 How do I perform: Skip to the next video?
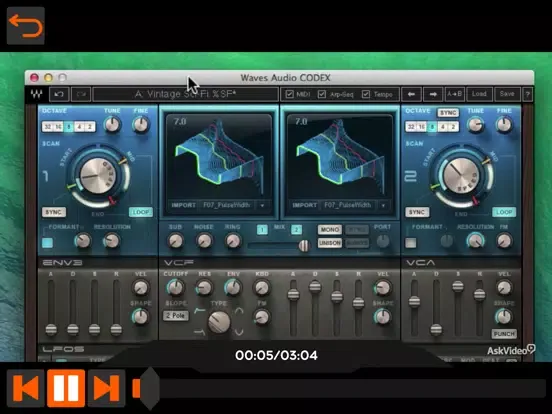107,388
